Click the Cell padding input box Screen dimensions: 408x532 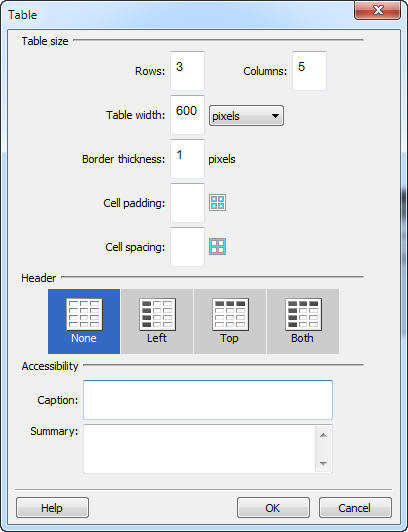coord(188,203)
